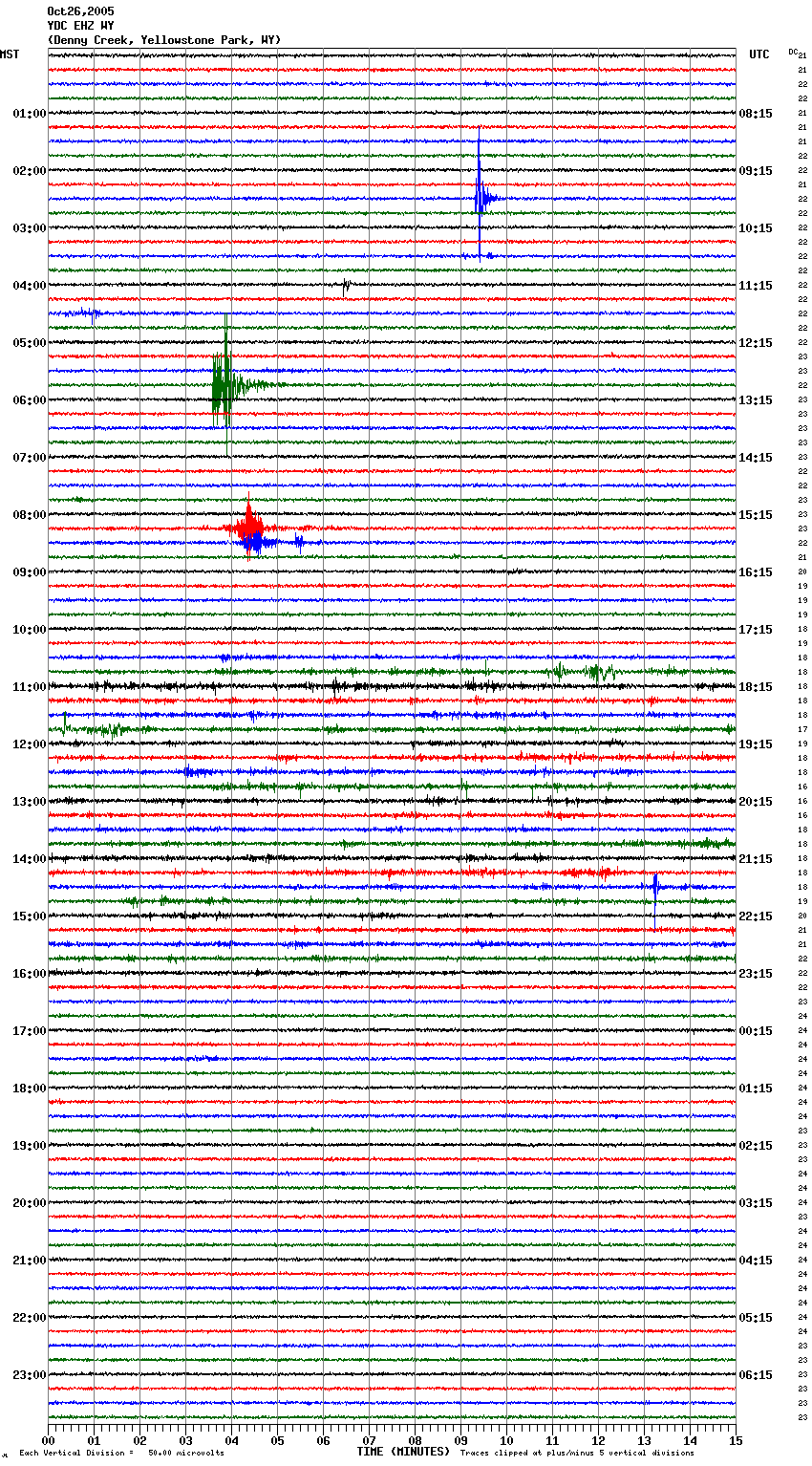Click the date text "Oct26,2005"
This screenshot has height=1466, width=812.
(80, 11)
